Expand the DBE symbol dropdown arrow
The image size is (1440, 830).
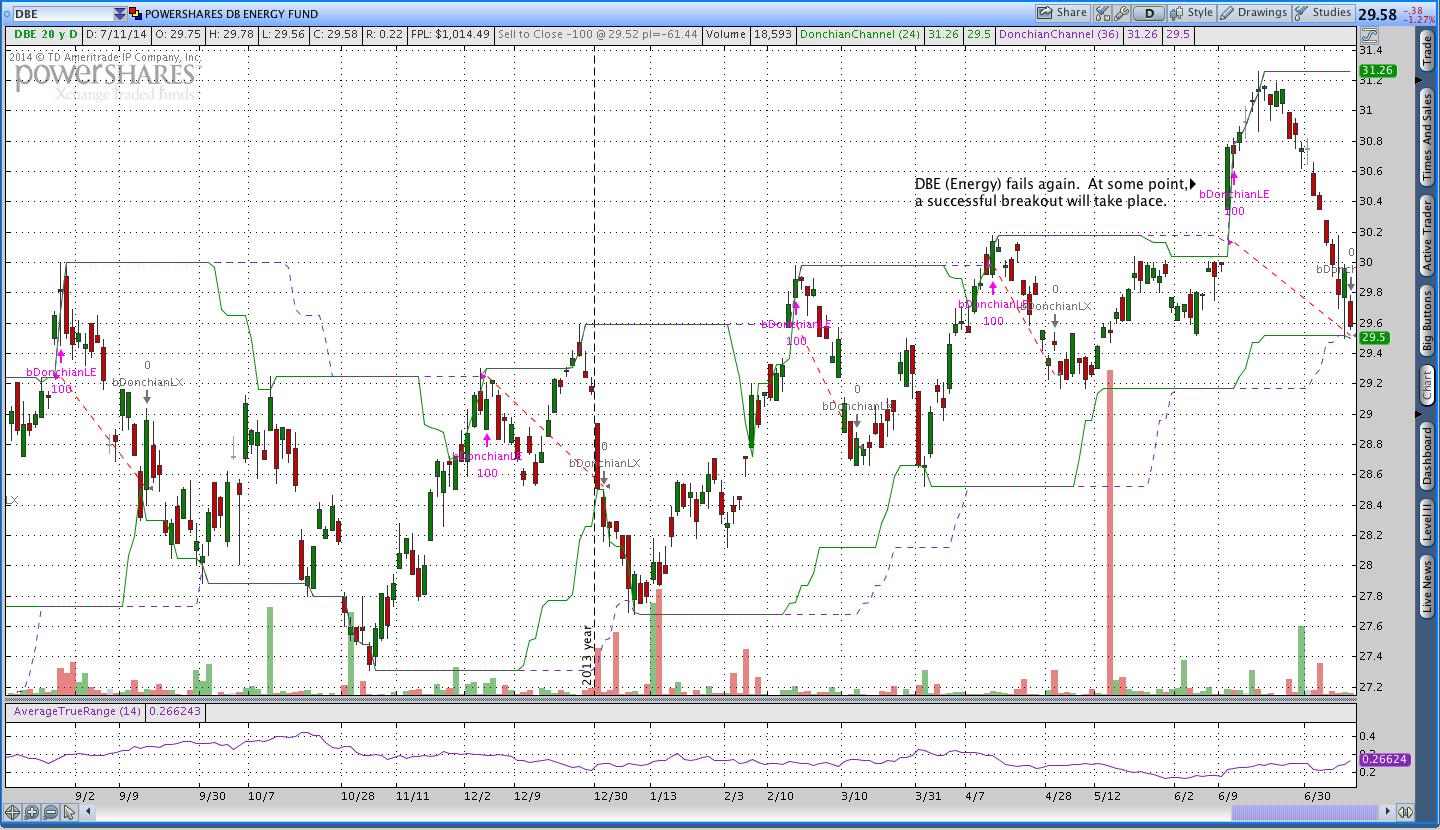[120, 14]
